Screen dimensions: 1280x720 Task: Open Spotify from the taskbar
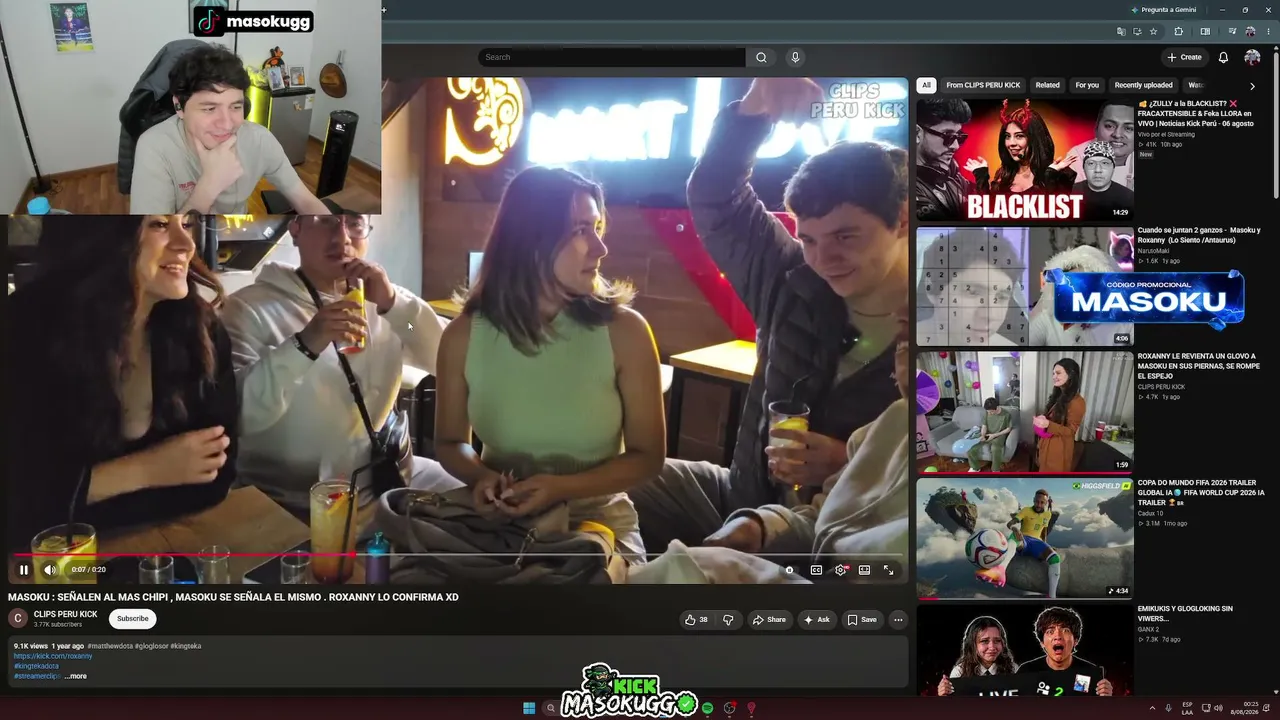(708, 708)
